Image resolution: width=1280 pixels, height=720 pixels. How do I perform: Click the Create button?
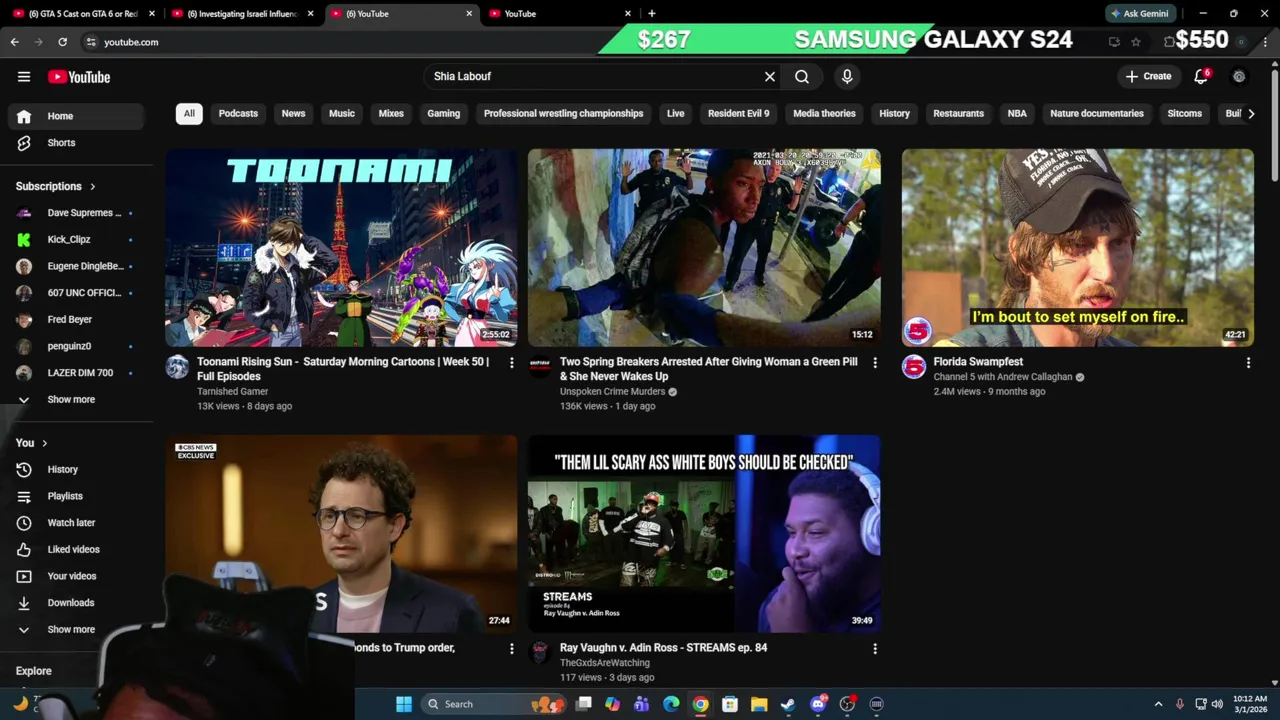(x=1148, y=76)
